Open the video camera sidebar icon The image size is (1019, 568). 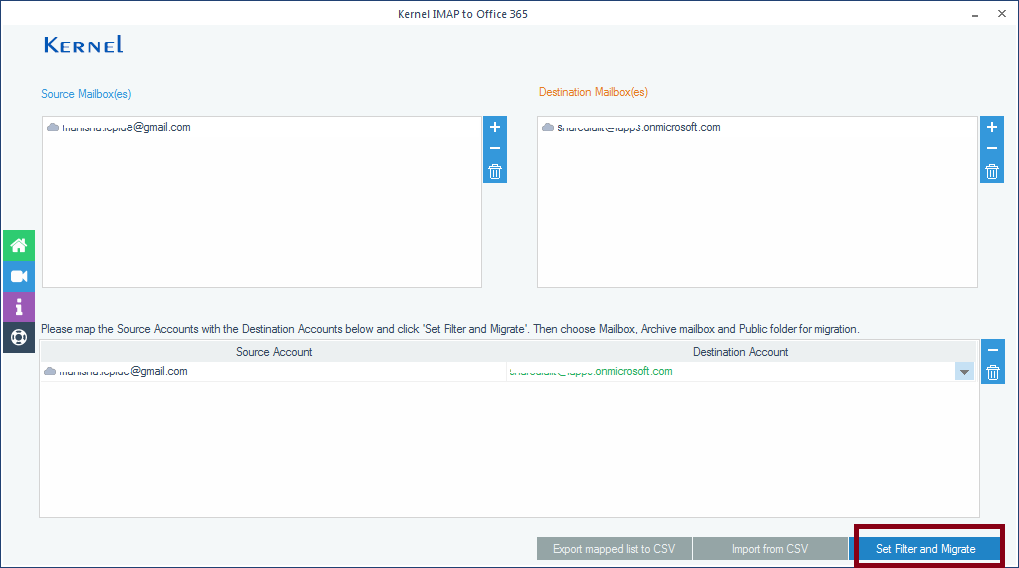pyautogui.click(x=18, y=276)
